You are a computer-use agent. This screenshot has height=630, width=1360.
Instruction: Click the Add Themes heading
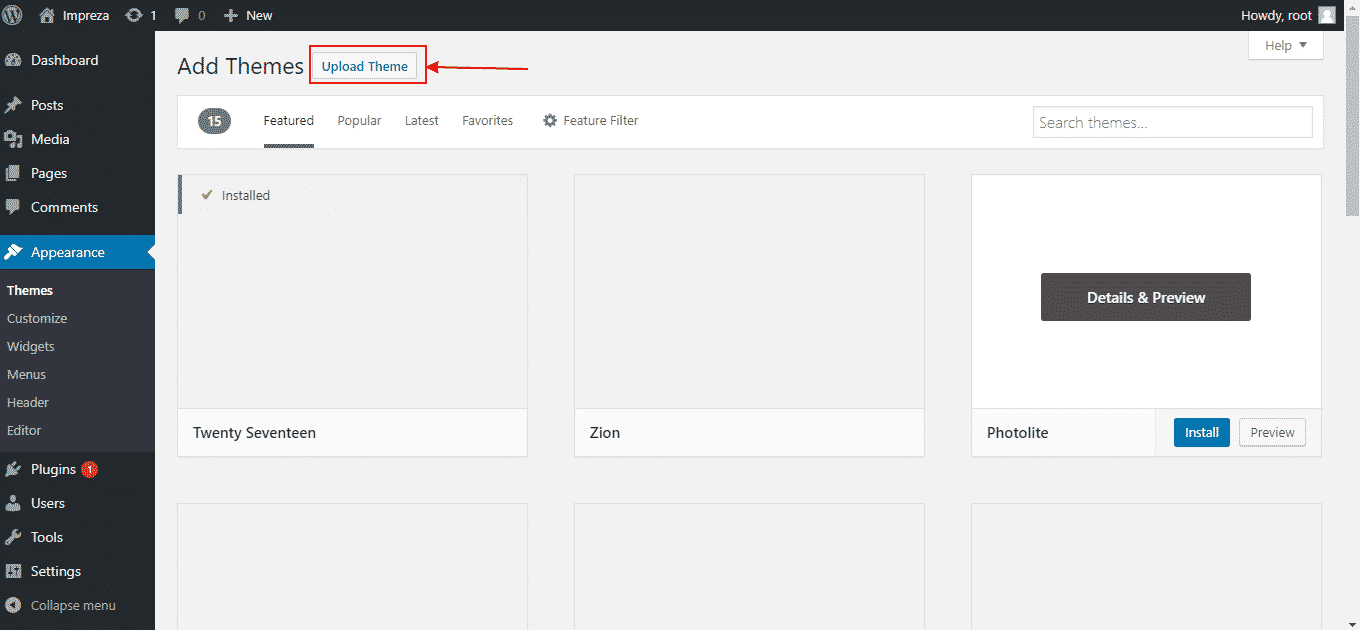tap(240, 66)
